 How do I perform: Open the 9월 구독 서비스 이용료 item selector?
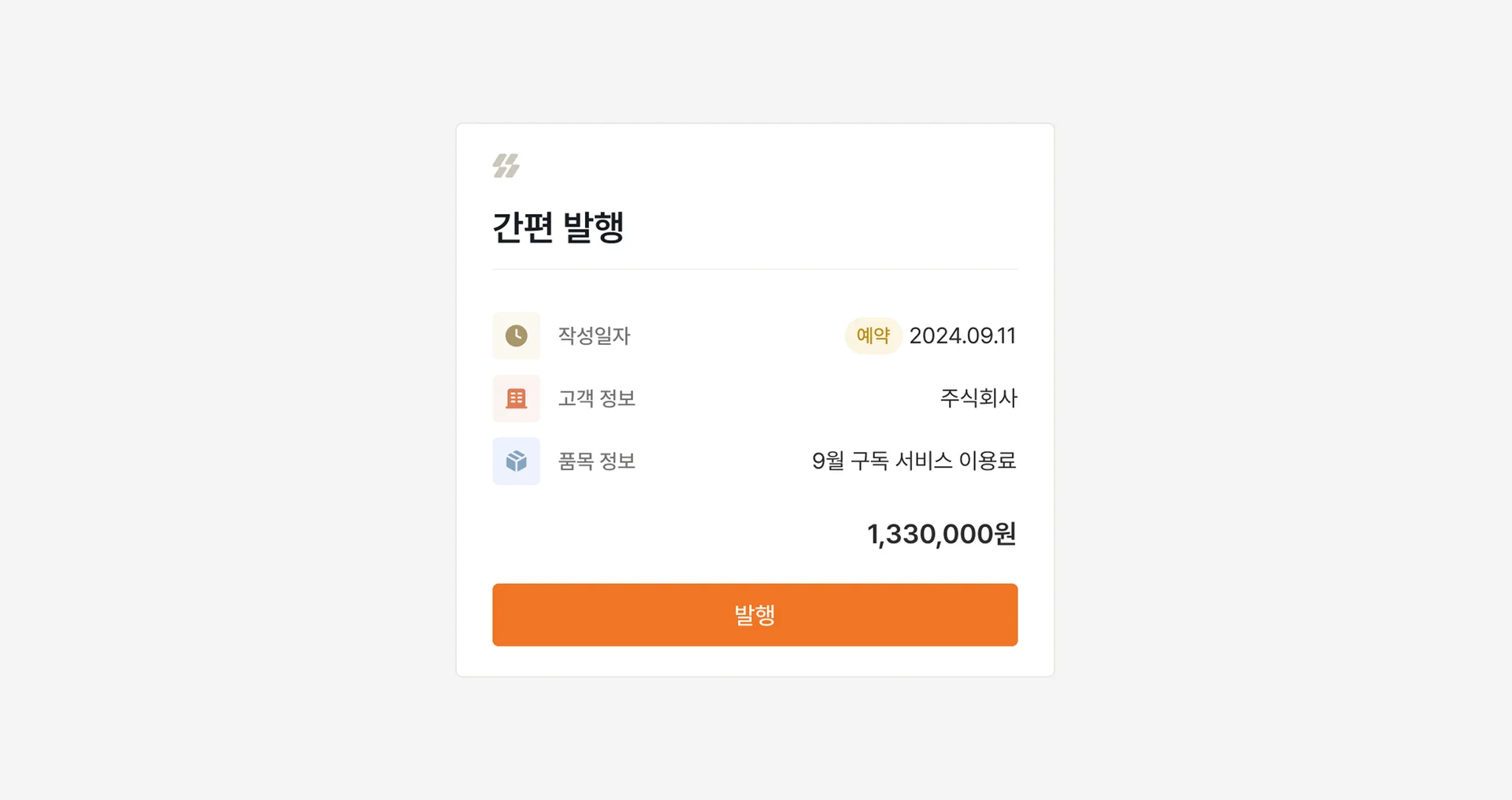(x=913, y=461)
